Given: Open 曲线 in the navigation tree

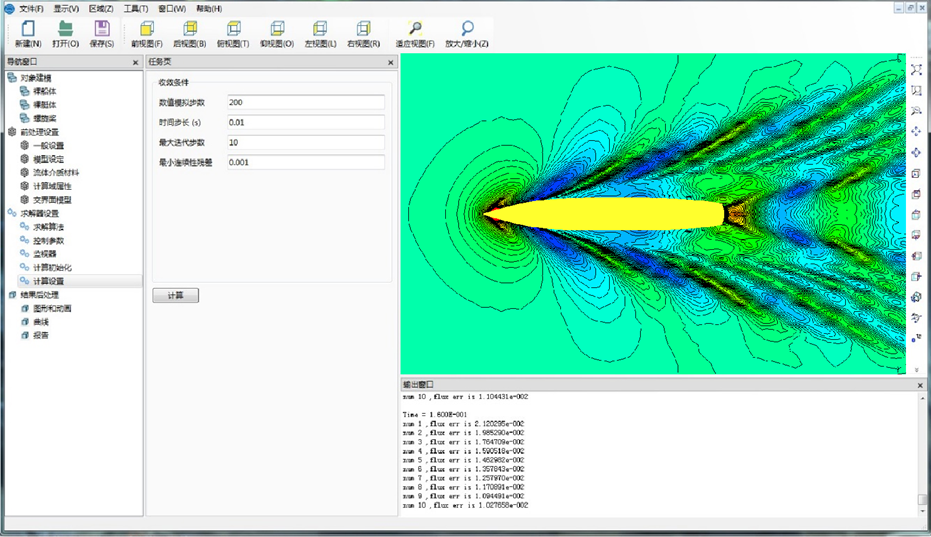Looking at the screenshot, I should 41,322.
